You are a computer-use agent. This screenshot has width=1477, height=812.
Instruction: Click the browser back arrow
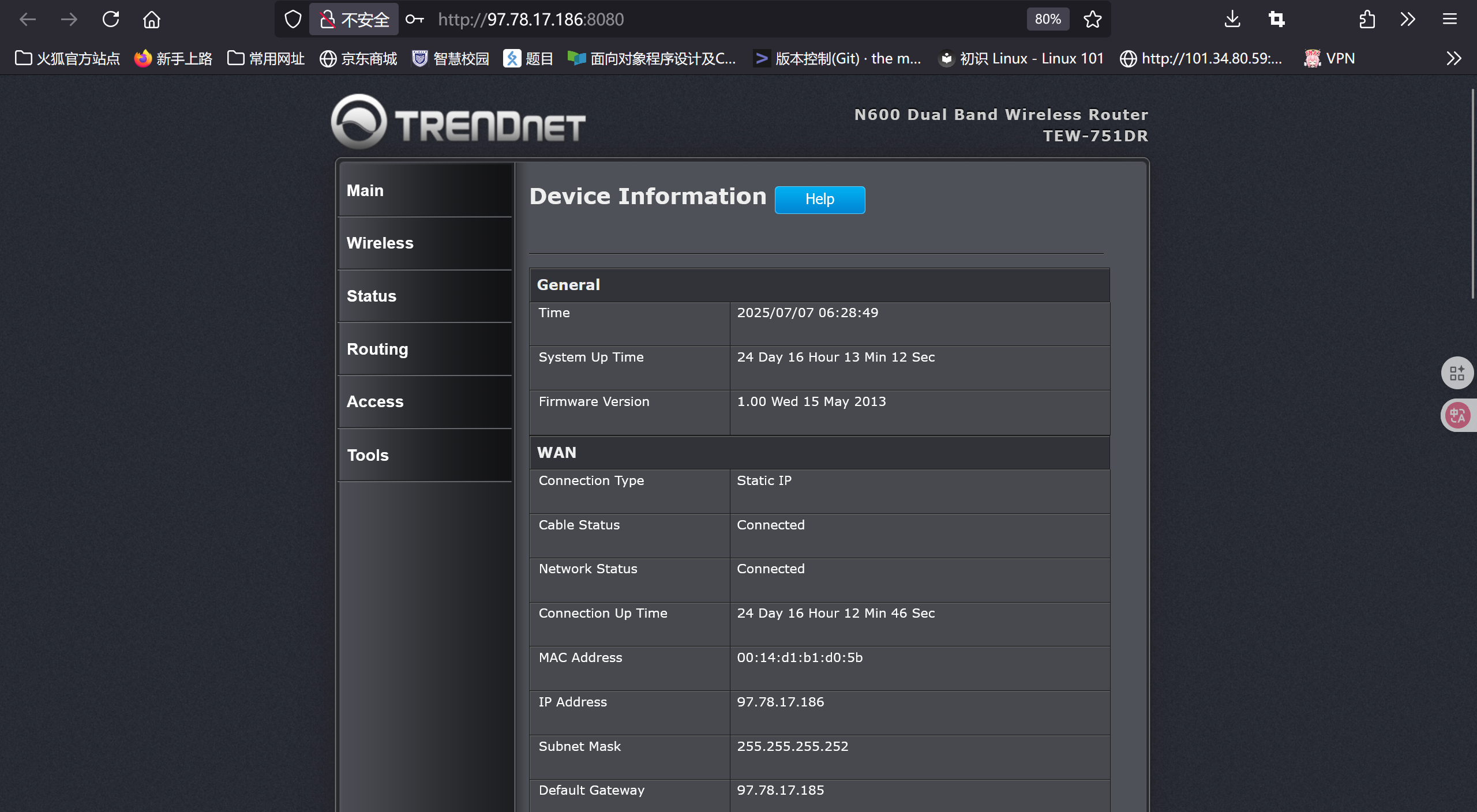[x=27, y=20]
